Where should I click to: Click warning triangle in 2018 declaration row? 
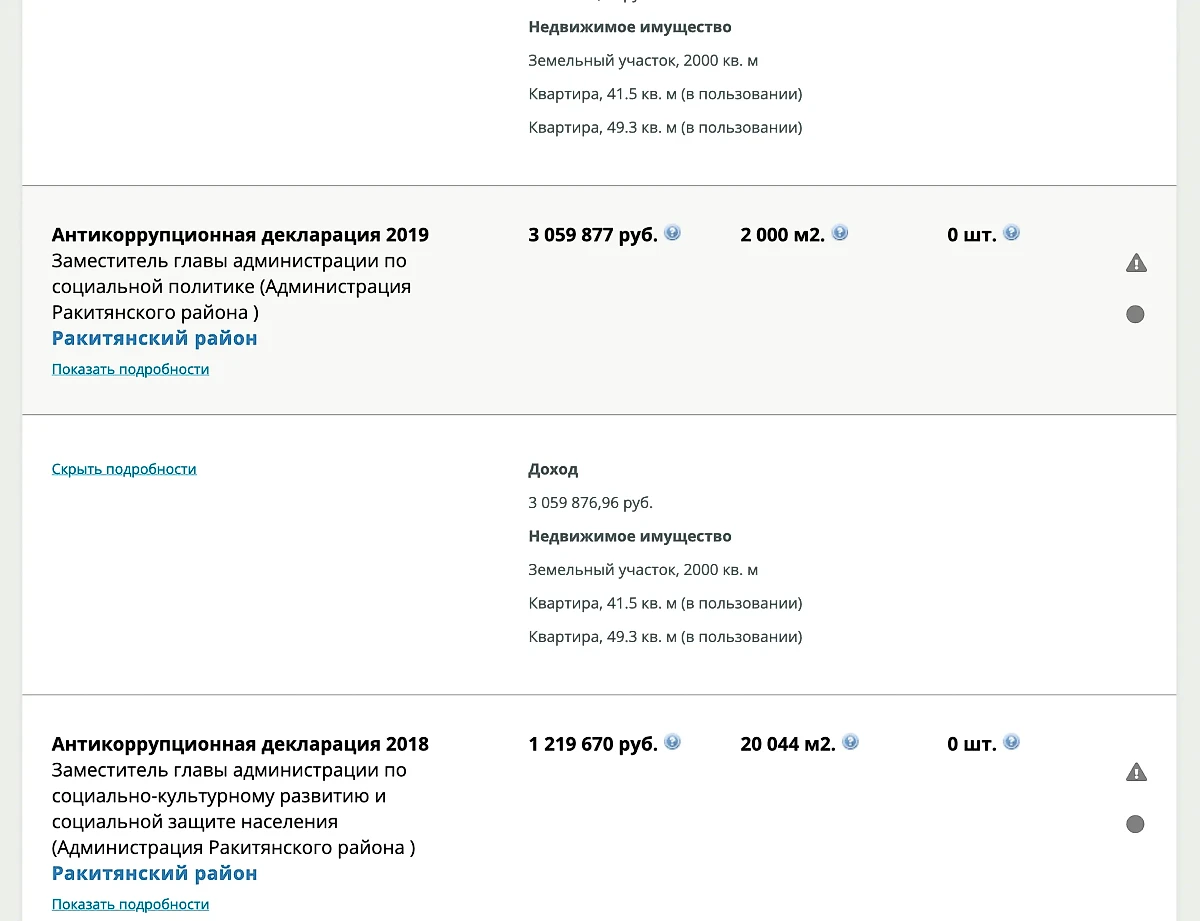click(1135, 772)
